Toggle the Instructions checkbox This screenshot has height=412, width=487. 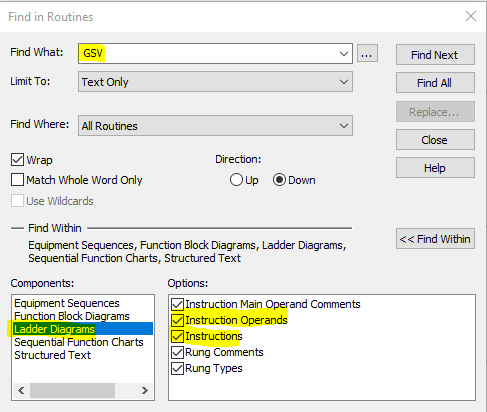[177, 336]
